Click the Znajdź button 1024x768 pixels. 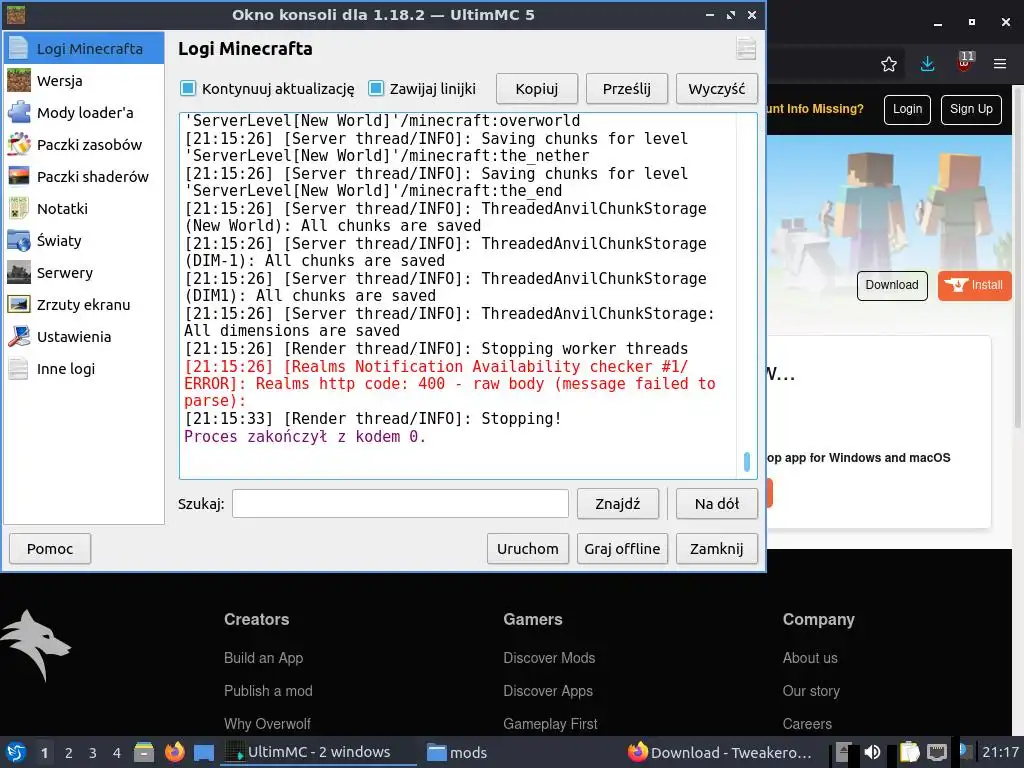[618, 504]
